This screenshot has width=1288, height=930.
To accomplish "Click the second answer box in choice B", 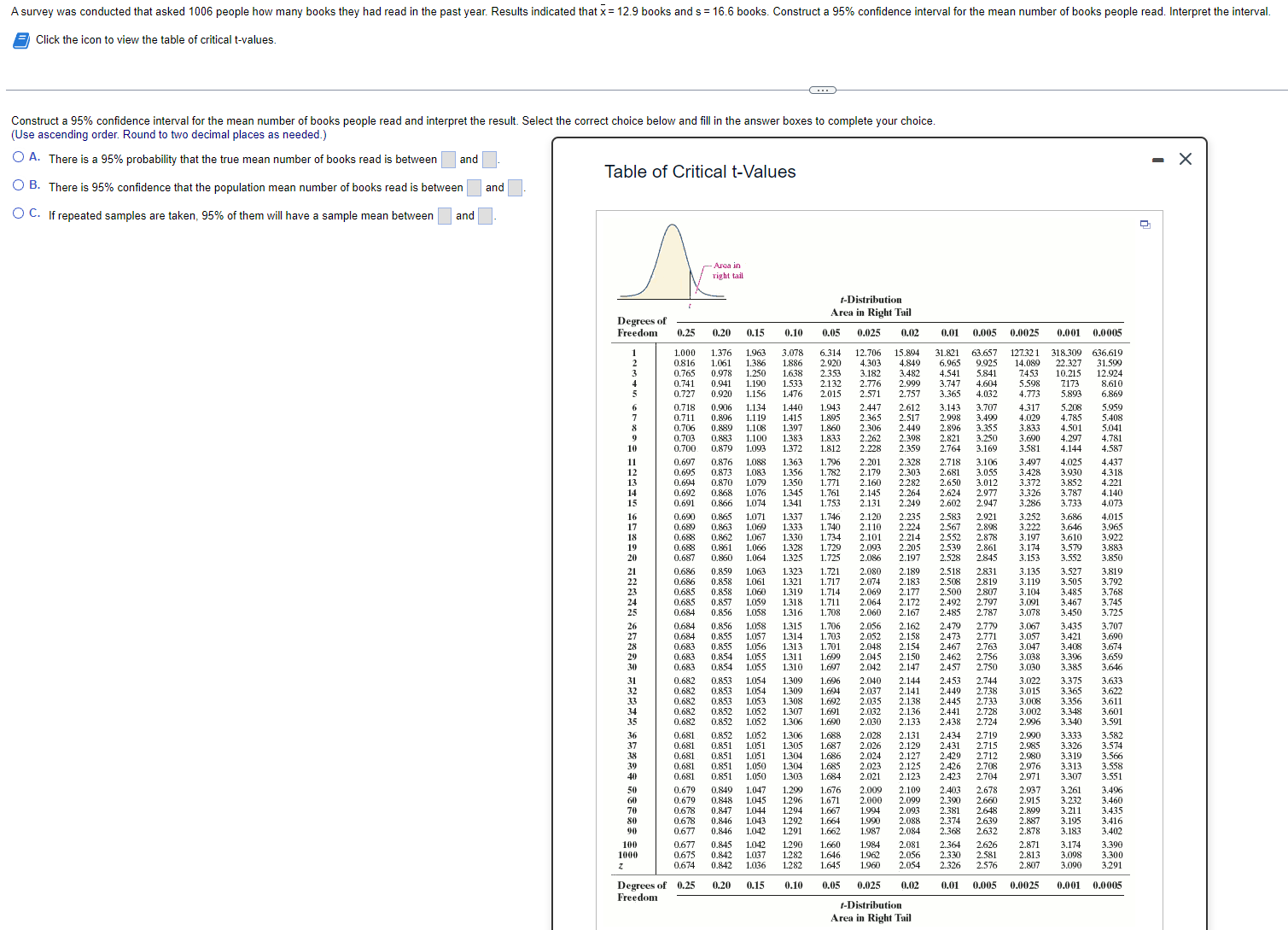I will point(515,187).
